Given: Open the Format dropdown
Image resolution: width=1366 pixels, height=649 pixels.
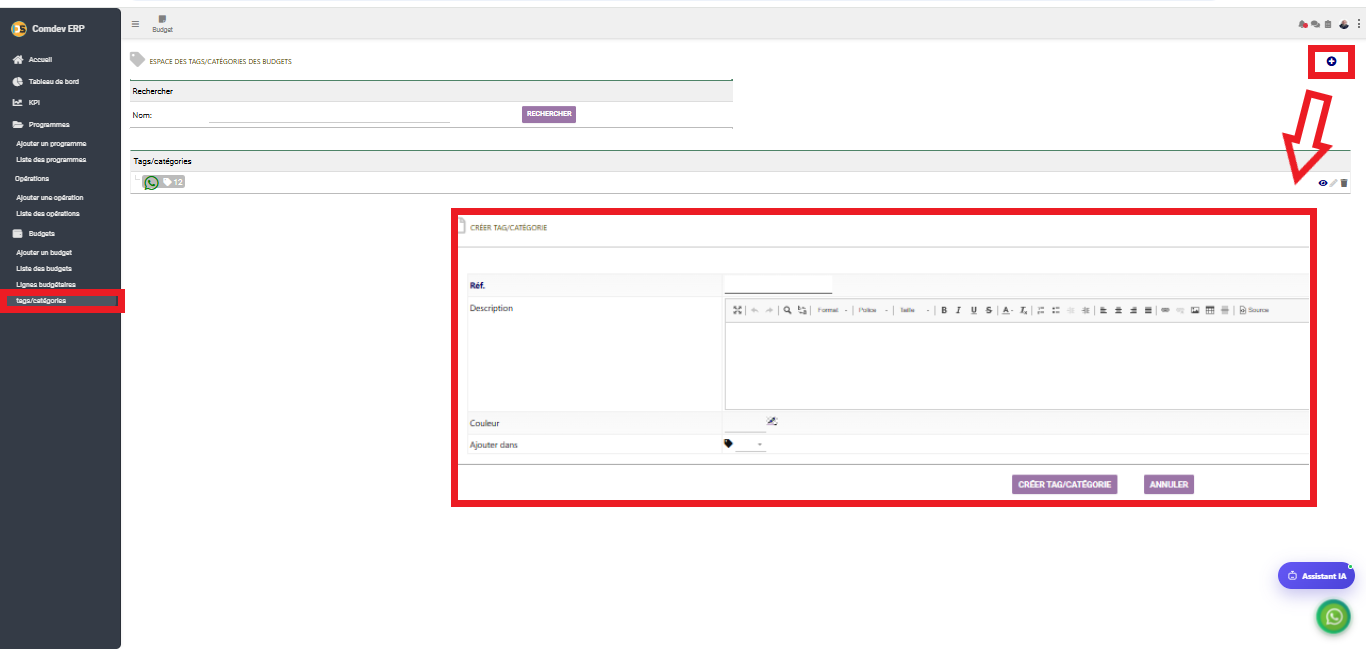Looking at the screenshot, I should (831, 310).
